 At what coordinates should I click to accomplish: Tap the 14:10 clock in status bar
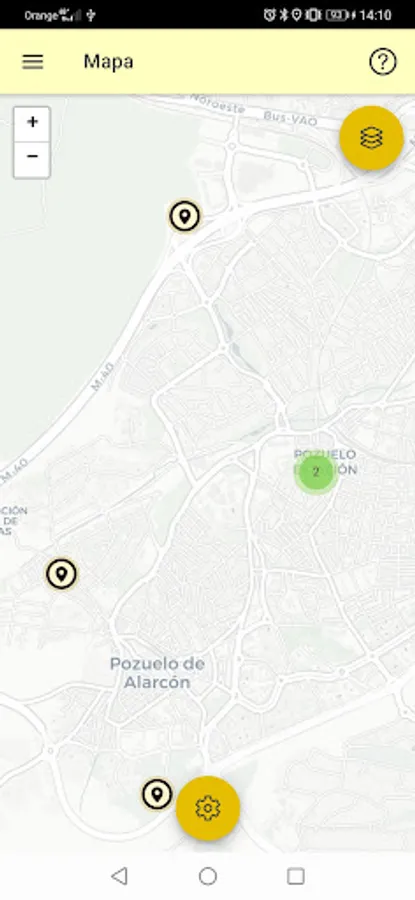click(375, 15)
